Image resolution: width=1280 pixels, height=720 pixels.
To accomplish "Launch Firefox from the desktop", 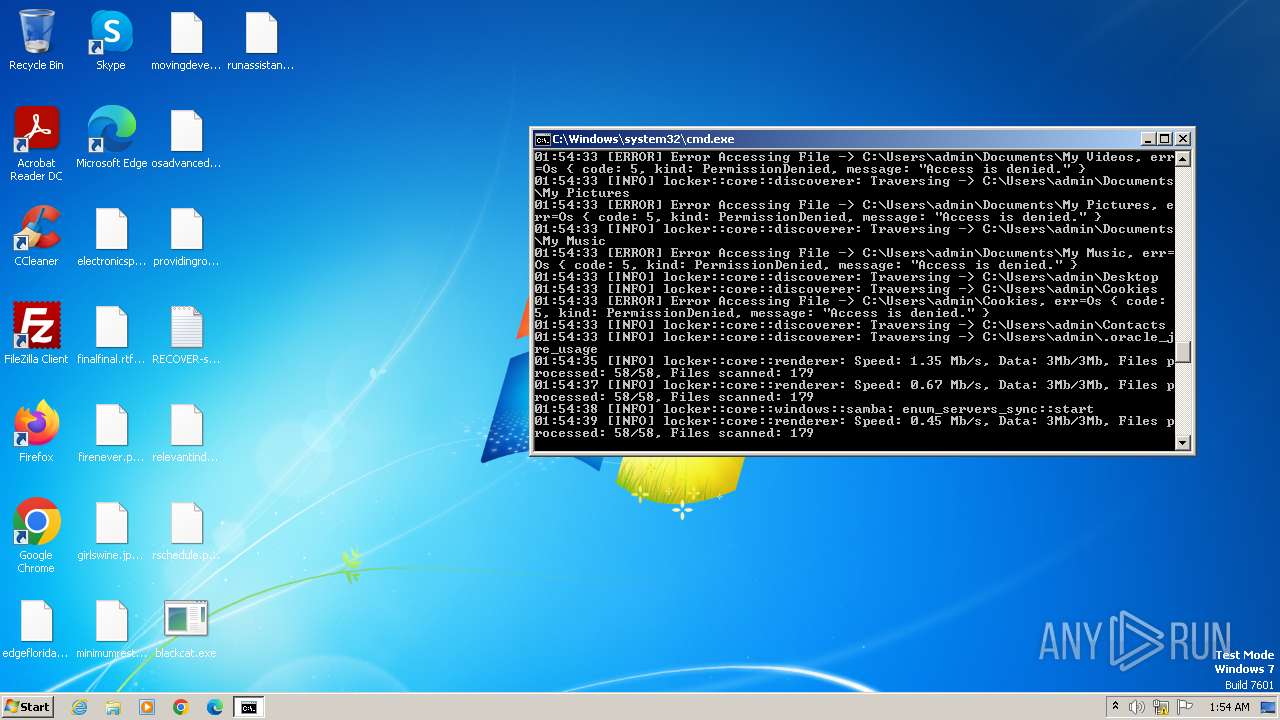I will 36,432.
